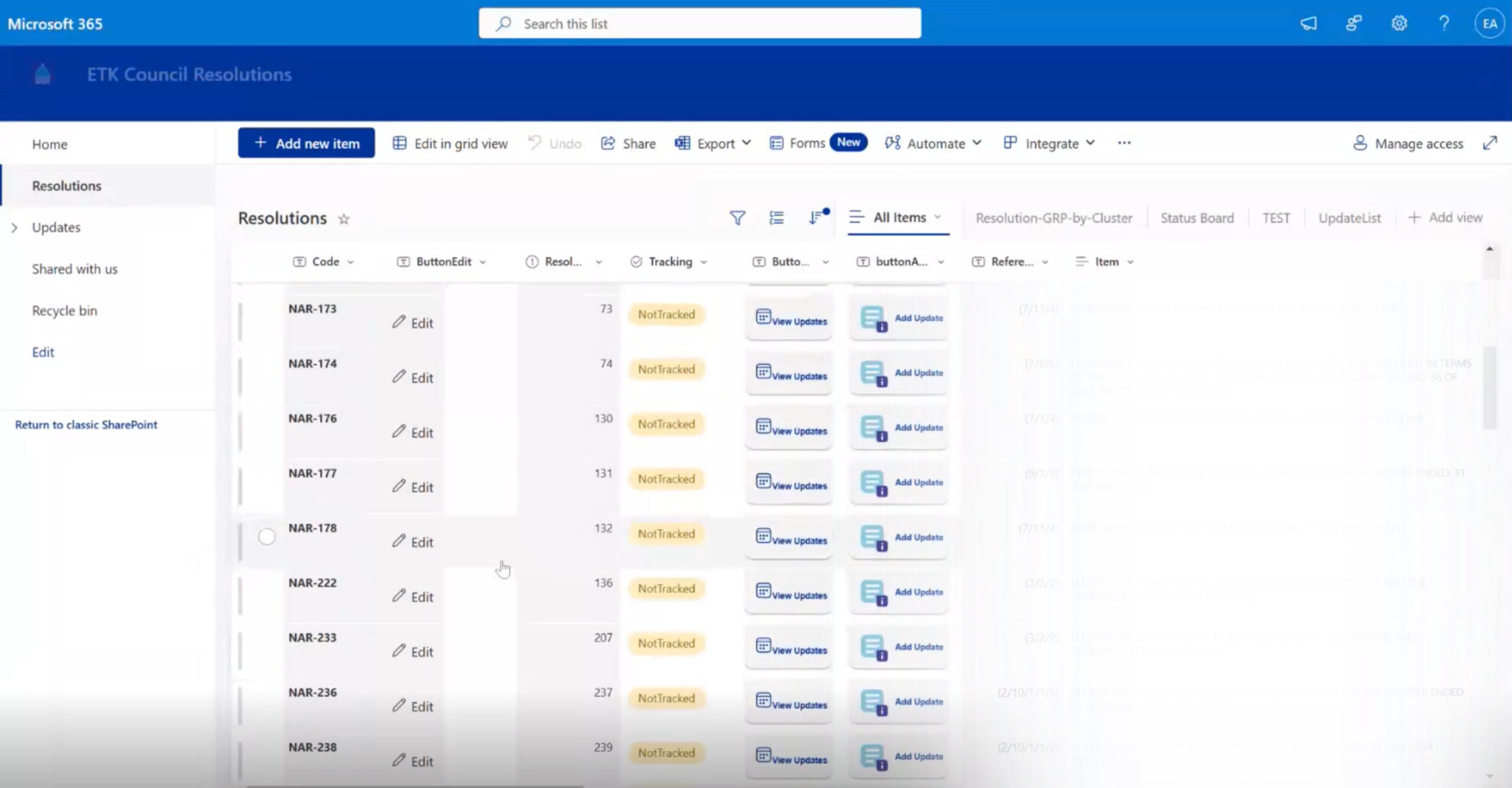Click the sort icon with blue dot
The width and height of the screenshot is (1512, 788).
816,218
